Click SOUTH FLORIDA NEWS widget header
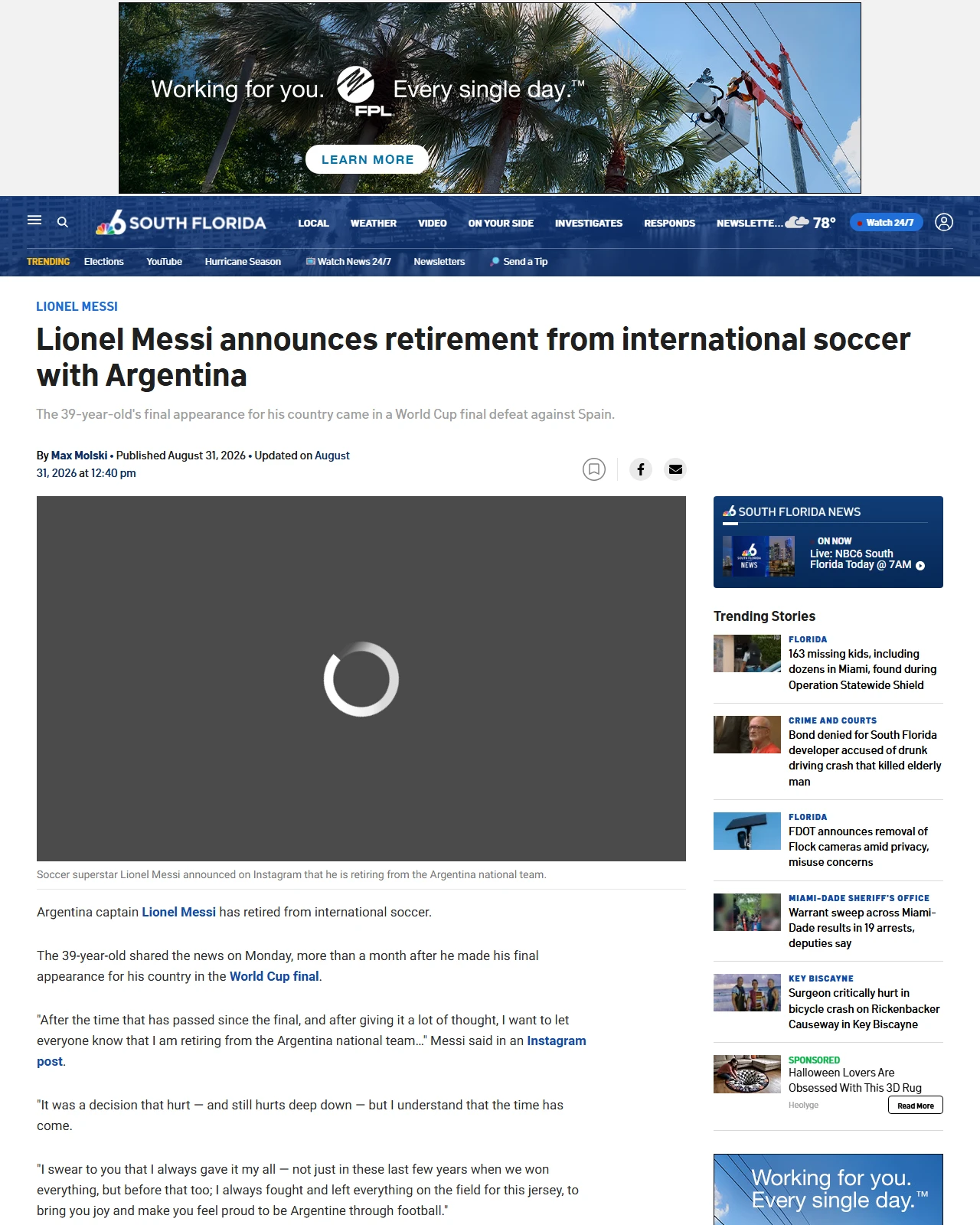 [792, 511]
